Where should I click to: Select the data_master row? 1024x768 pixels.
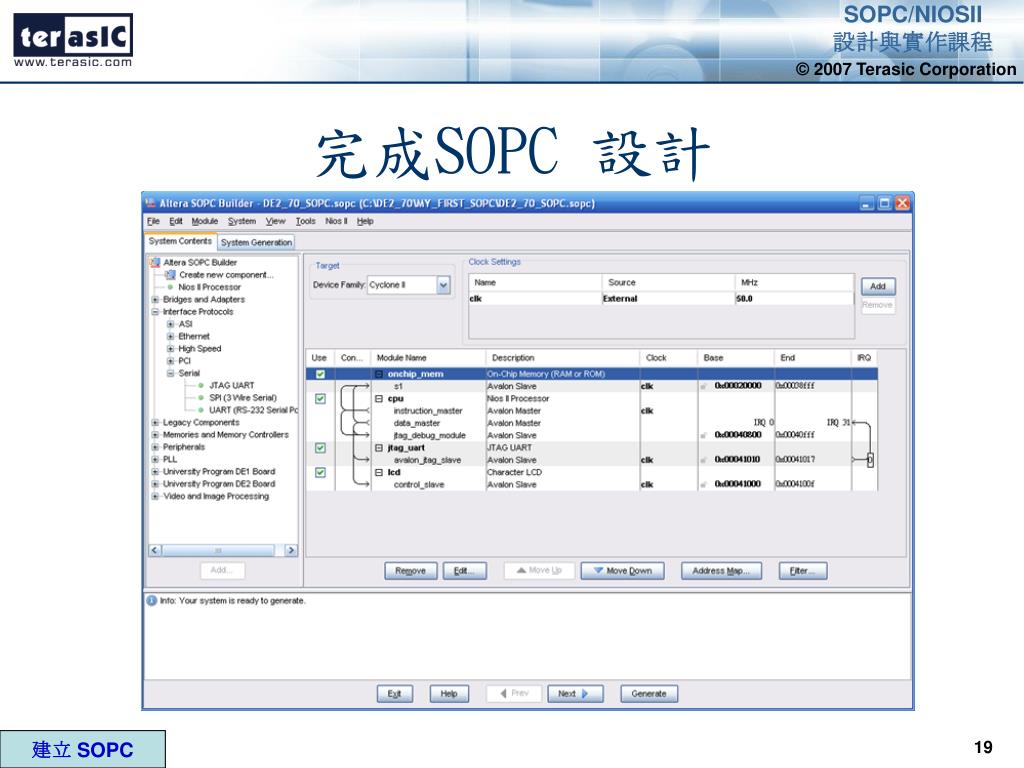click(x=417, y=423)
